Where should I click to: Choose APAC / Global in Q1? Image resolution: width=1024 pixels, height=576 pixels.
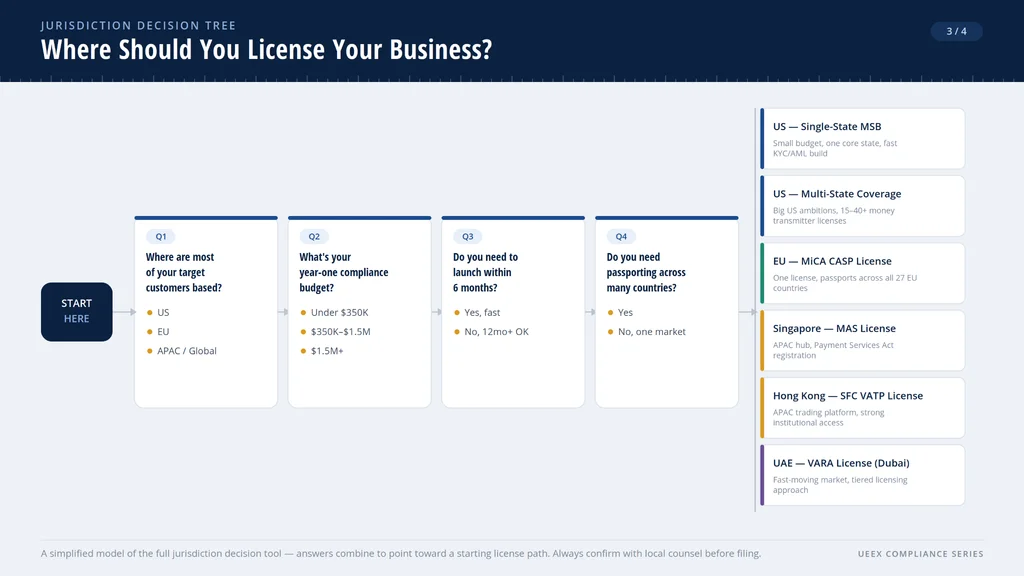point(182,351)
